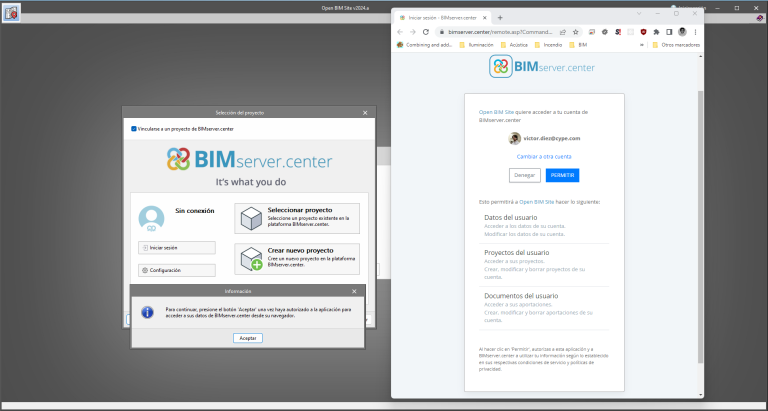The image size is (768, 411).
Task: Click the 'Crear nuevo proyecto' button
Action: [x=297, y=259]
